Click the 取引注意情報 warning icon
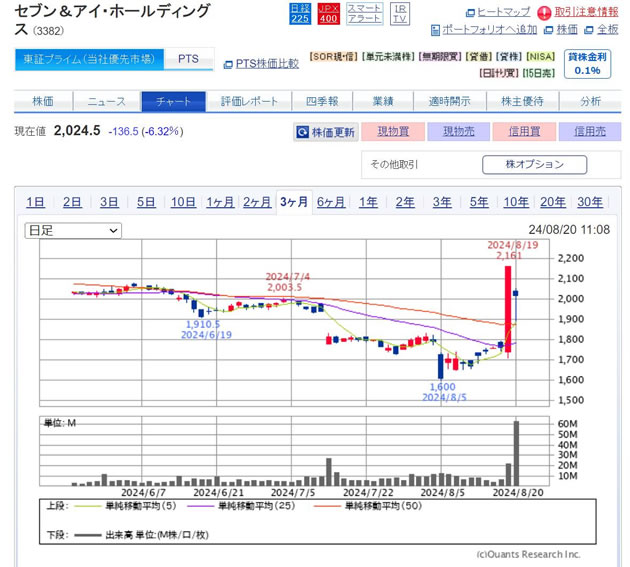Viewport: 630px width, 567px height. tap(547, 11)
